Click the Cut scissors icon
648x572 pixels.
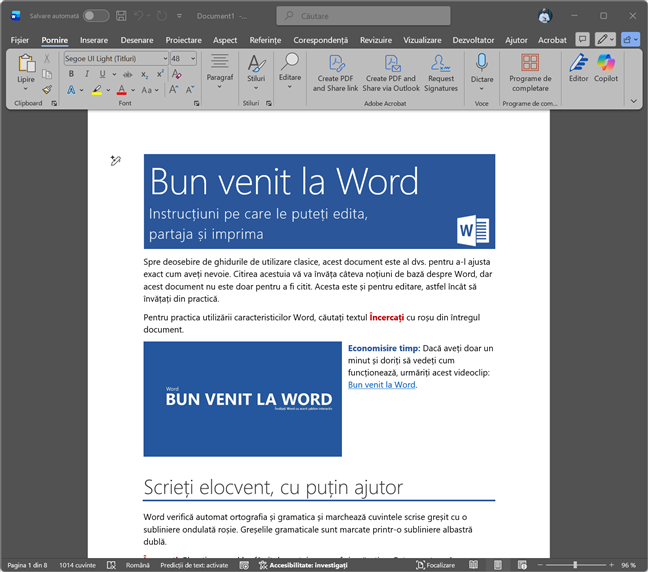[x=47, y=58]
